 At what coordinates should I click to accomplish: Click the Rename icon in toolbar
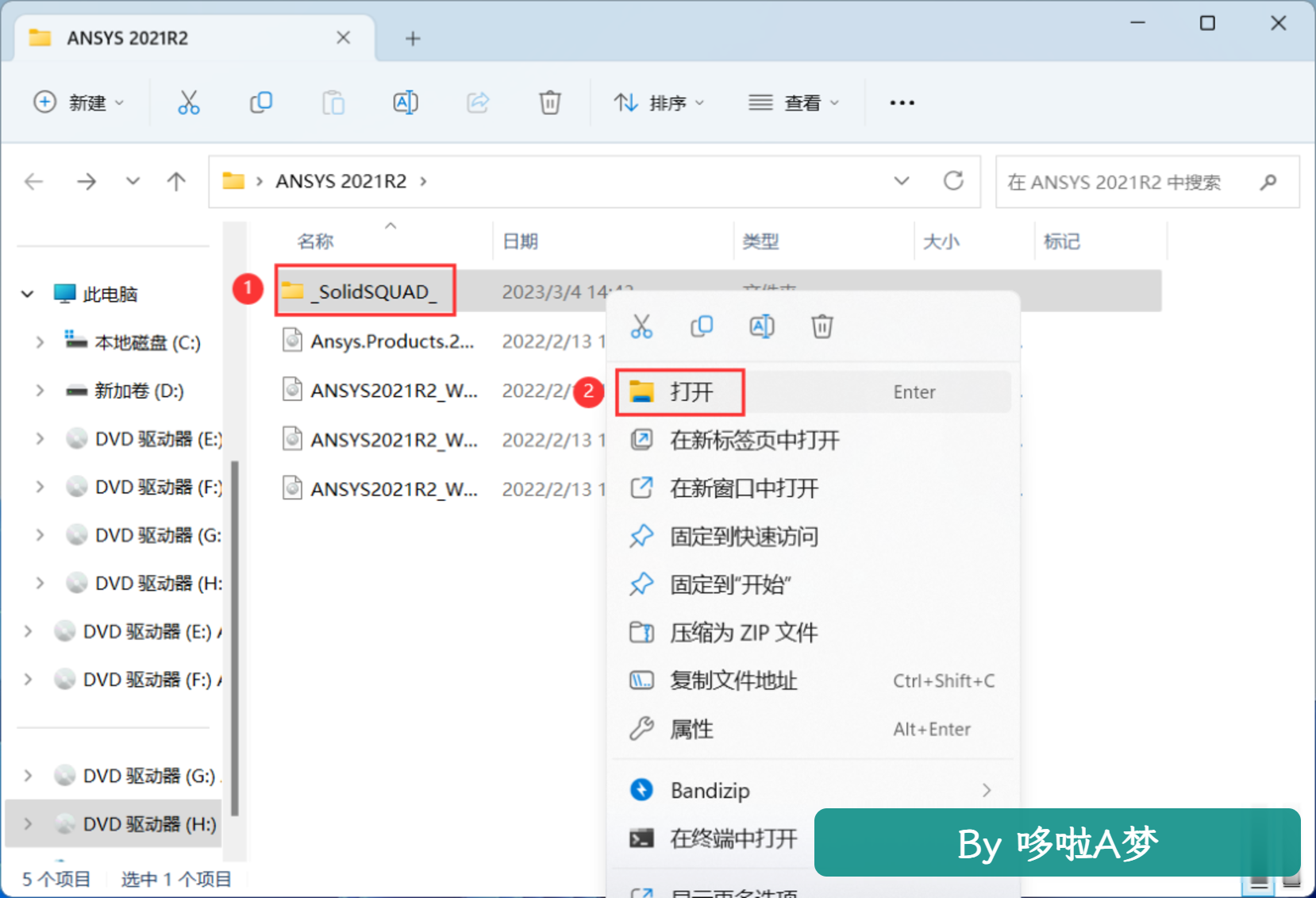[406, 102]
